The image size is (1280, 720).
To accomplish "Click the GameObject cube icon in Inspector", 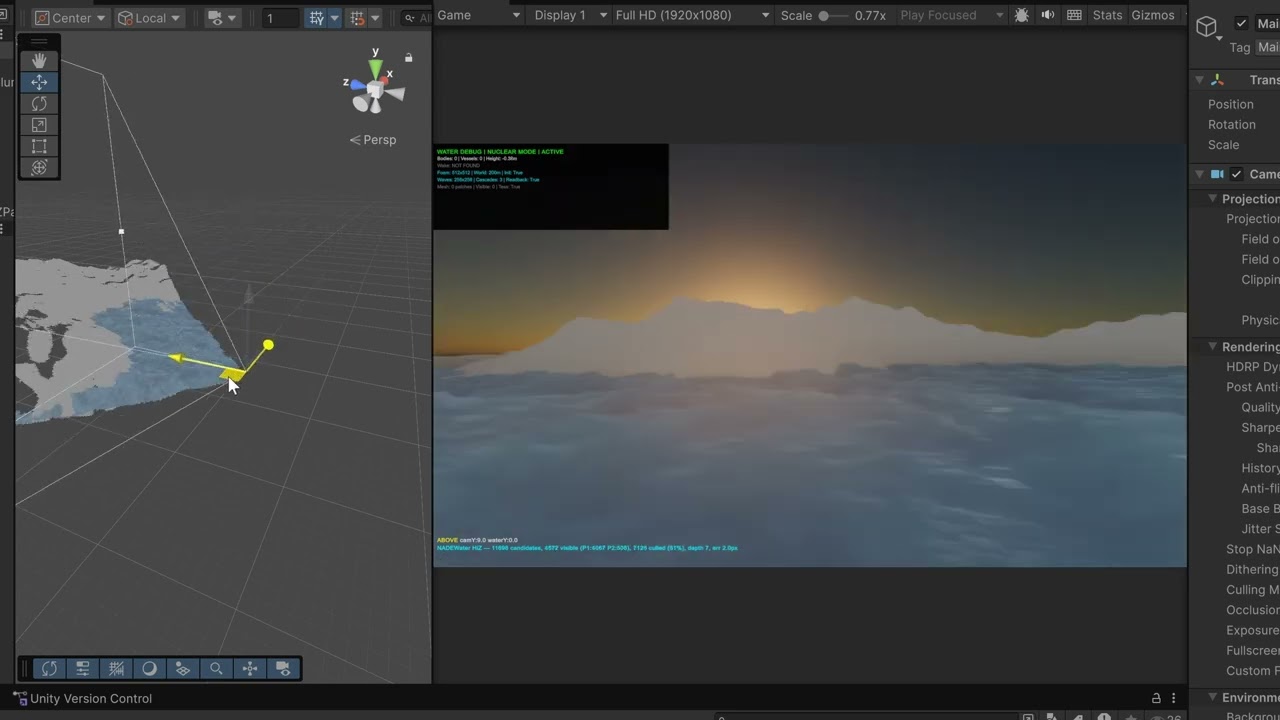I will coord(1208,27).
